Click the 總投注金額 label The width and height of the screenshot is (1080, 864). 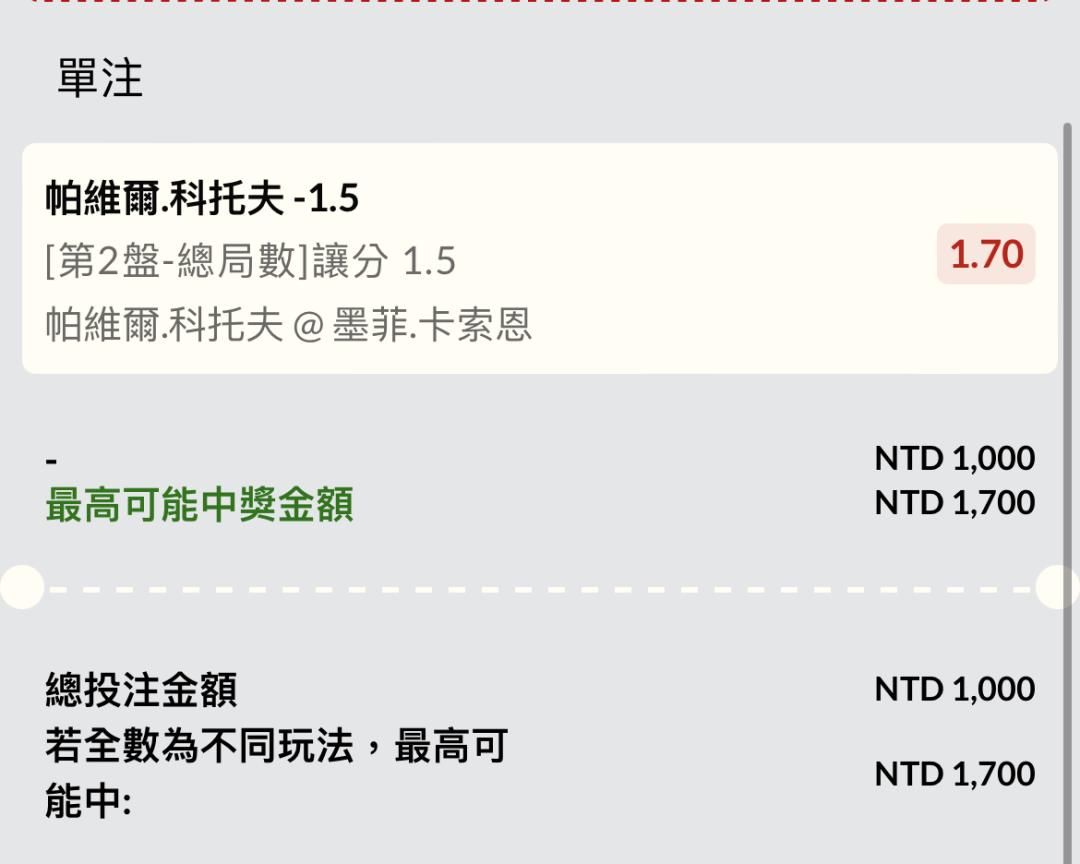coord(141,690)
